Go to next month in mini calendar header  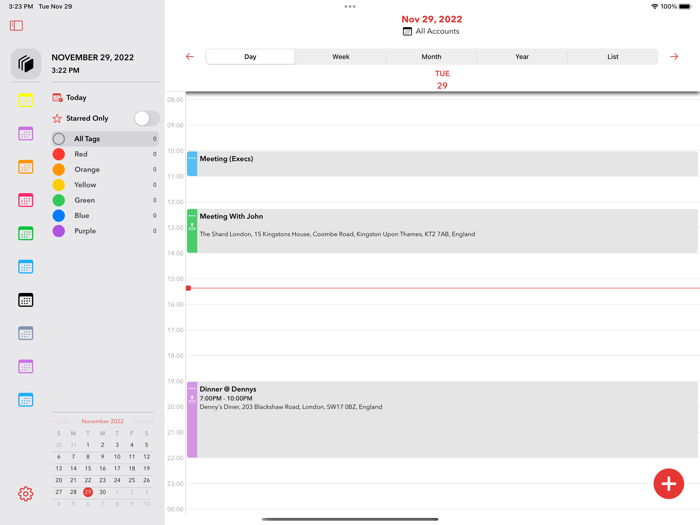coord(143,421)
